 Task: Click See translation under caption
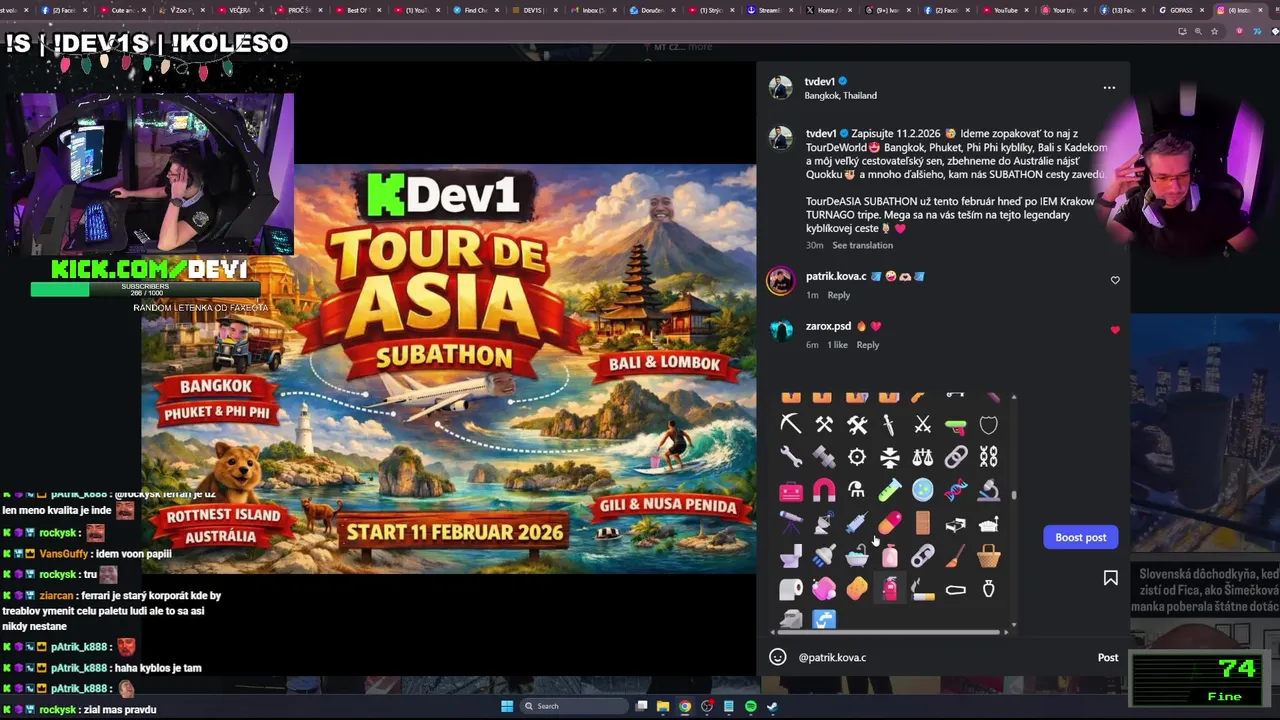coord(863,245)
